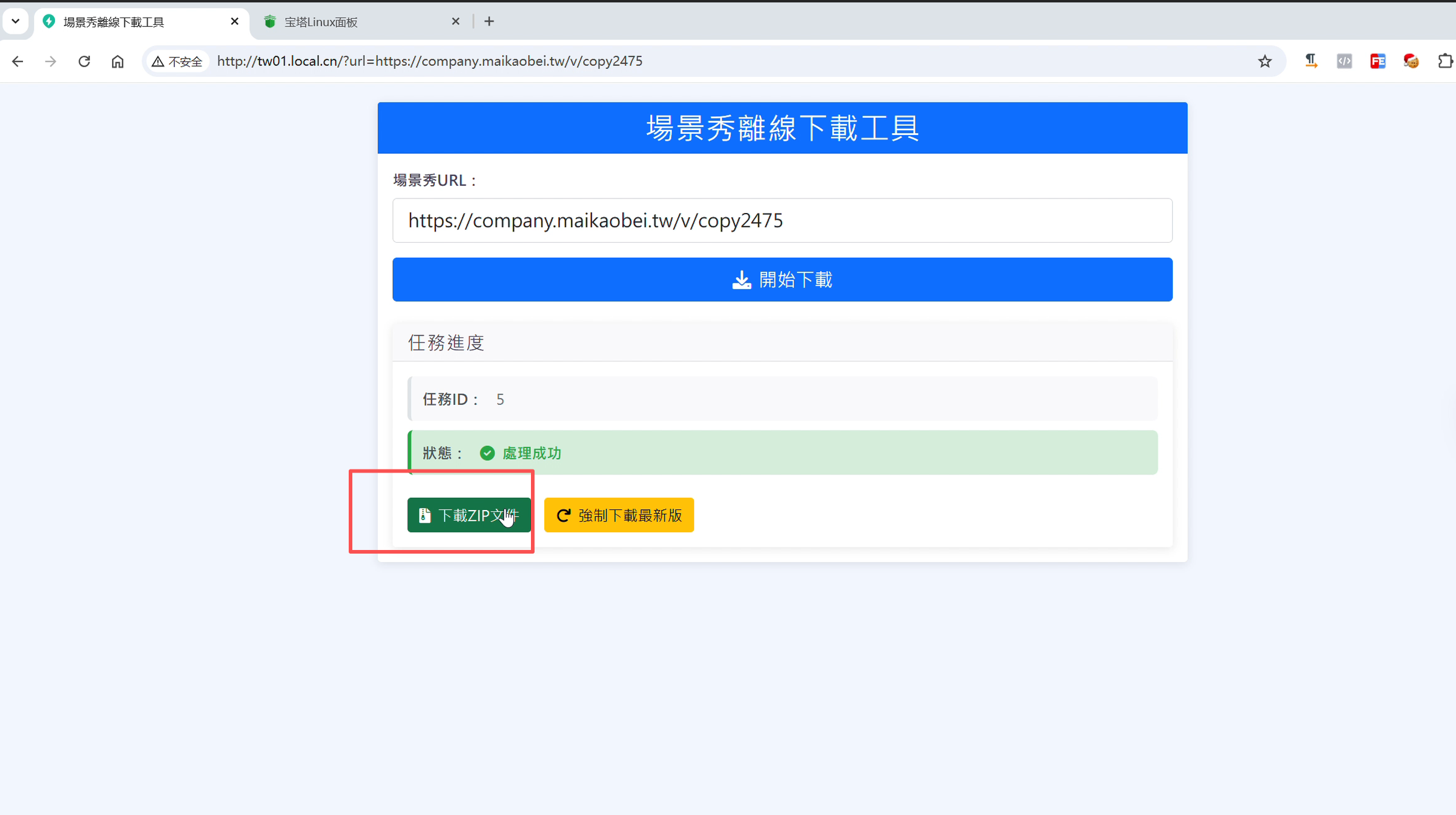Open the FE extension
Screen dimensions: 1456x815
1379,61
